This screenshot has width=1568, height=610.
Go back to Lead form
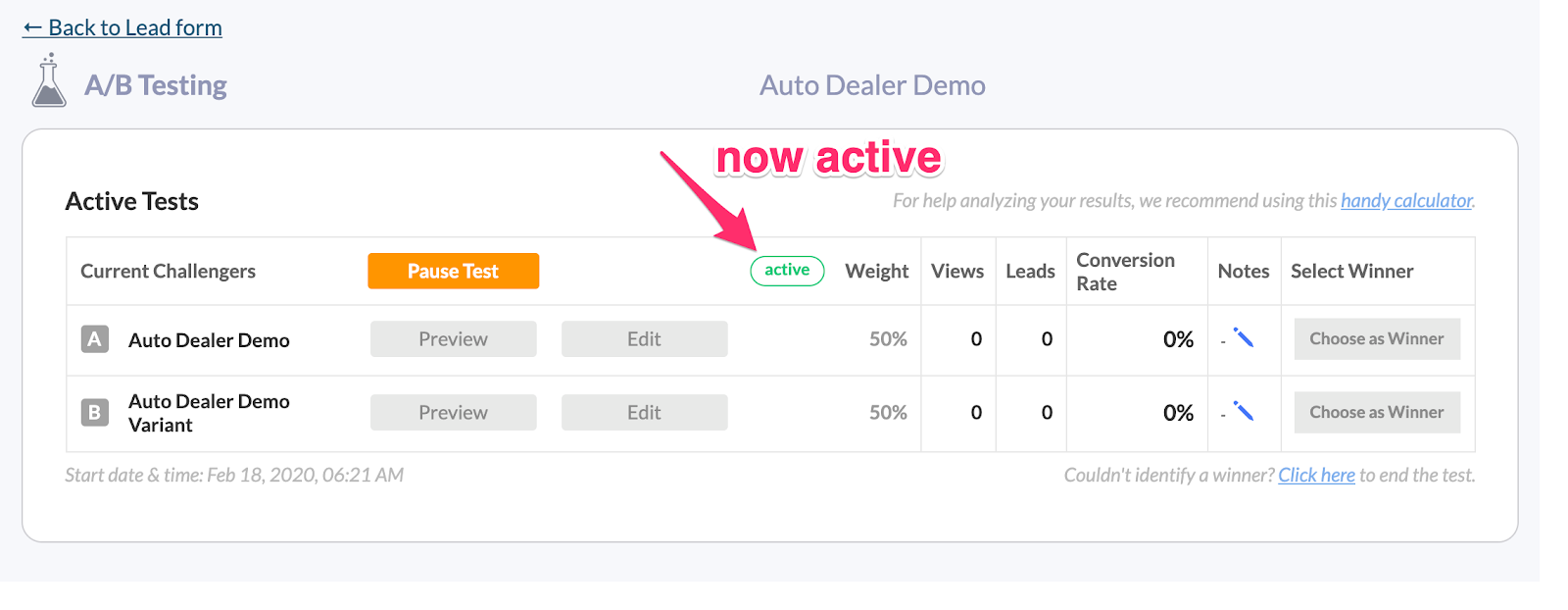[x=122, y=27]
